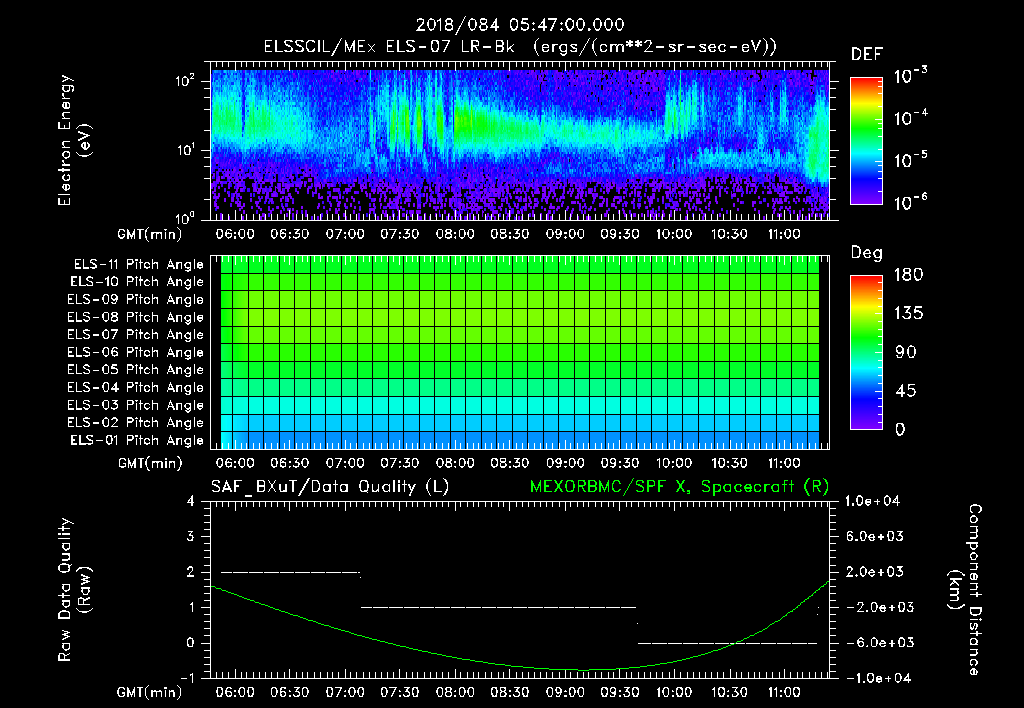Select the green MEXORBMC/SPF X, Spacecraft label
Screen dimensions: 1024x708
677,486
